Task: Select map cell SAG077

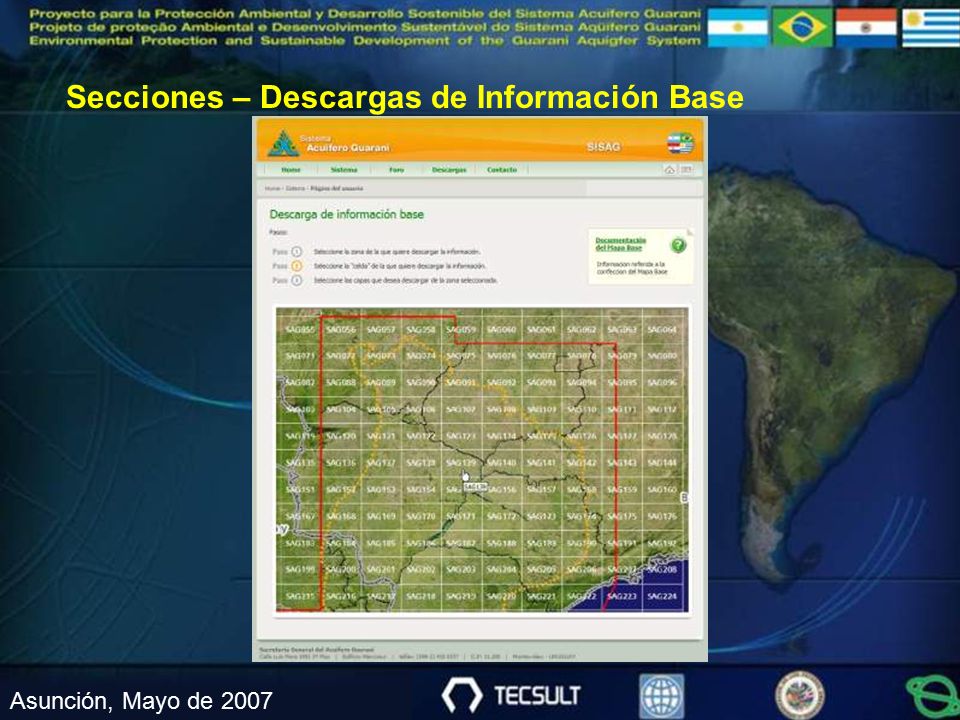Action: pos(542,356)
